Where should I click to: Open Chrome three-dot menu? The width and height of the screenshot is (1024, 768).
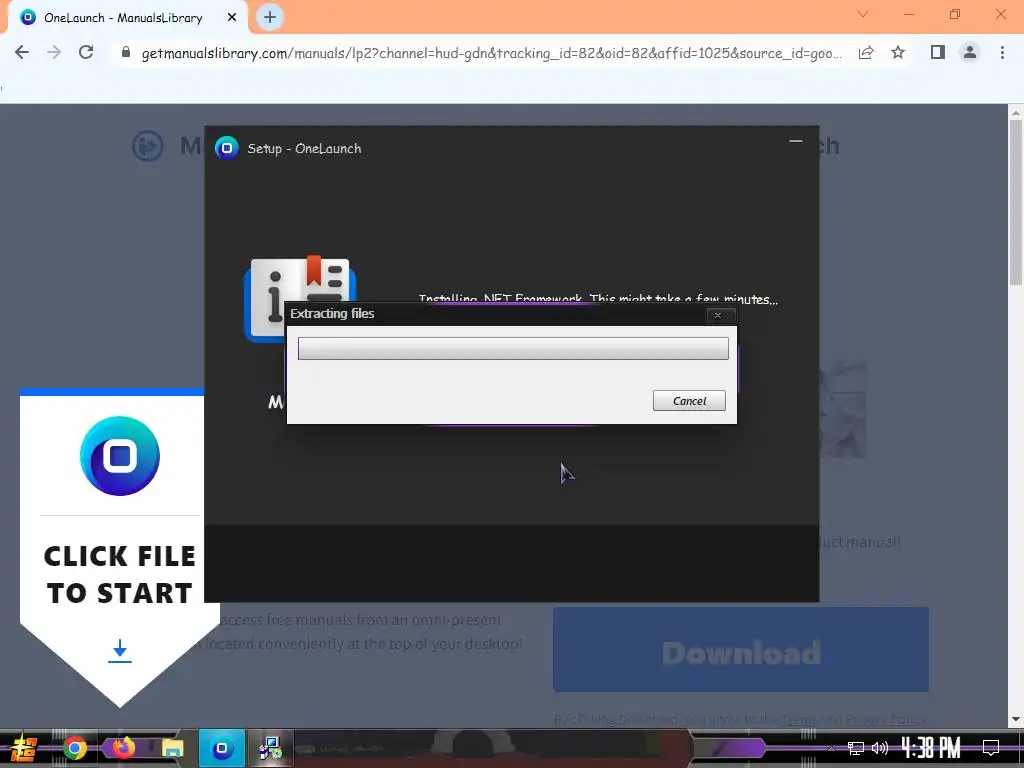[1002, 52]
